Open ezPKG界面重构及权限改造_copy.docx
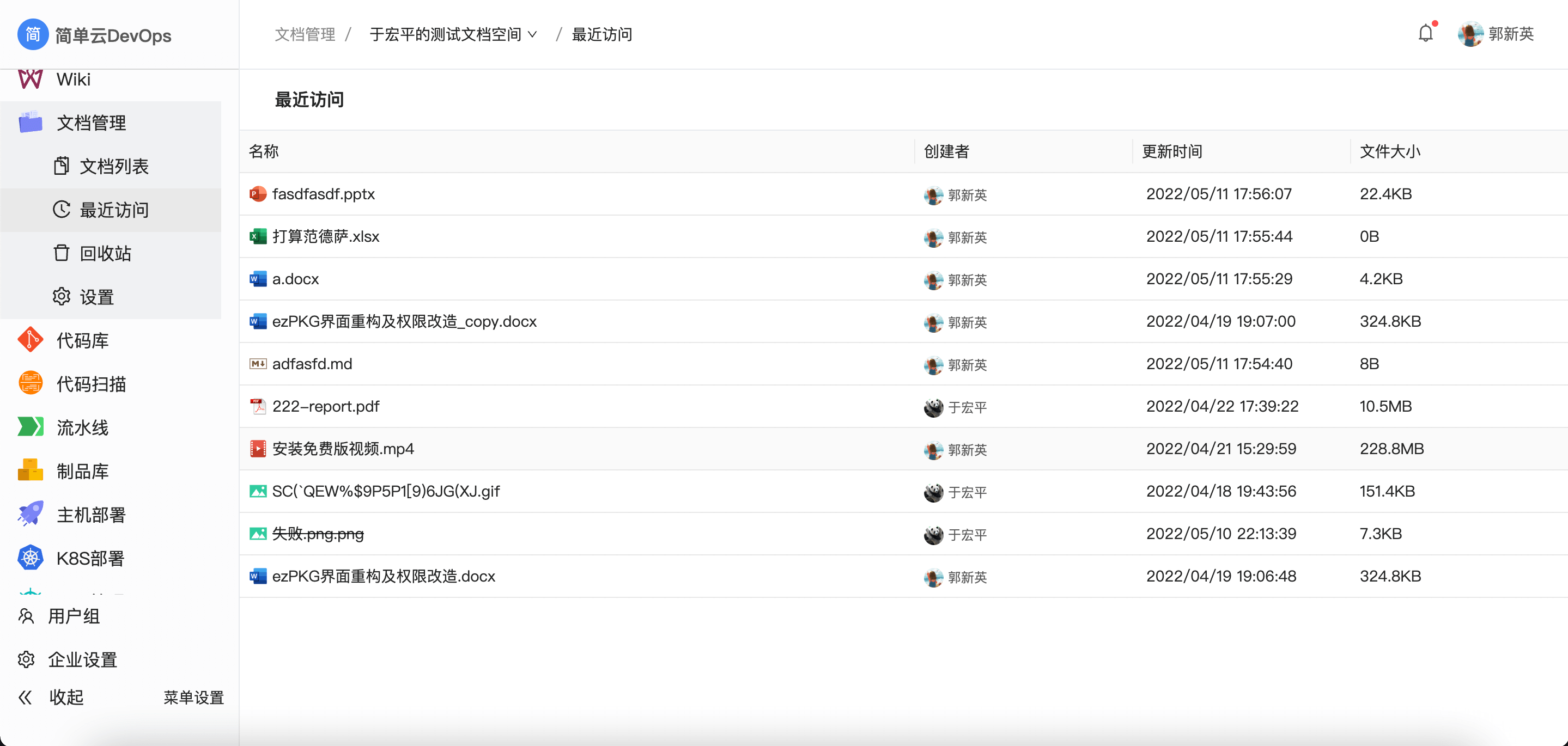Viewport: 1568px width, 746px height. (405, 321)
